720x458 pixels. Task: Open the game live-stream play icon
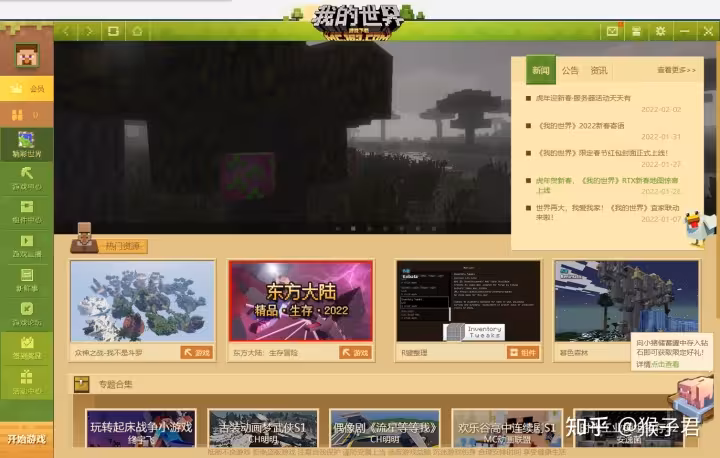click(x=27, y=241)
